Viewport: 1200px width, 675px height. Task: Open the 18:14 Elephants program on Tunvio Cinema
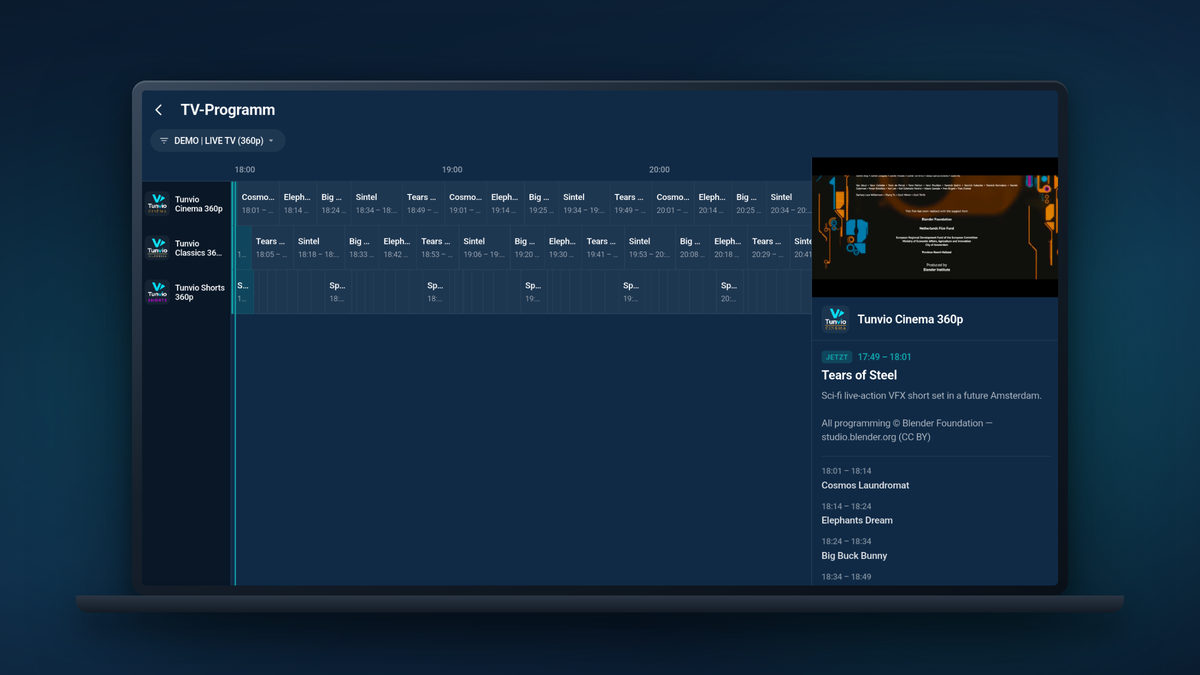point(298,203)
